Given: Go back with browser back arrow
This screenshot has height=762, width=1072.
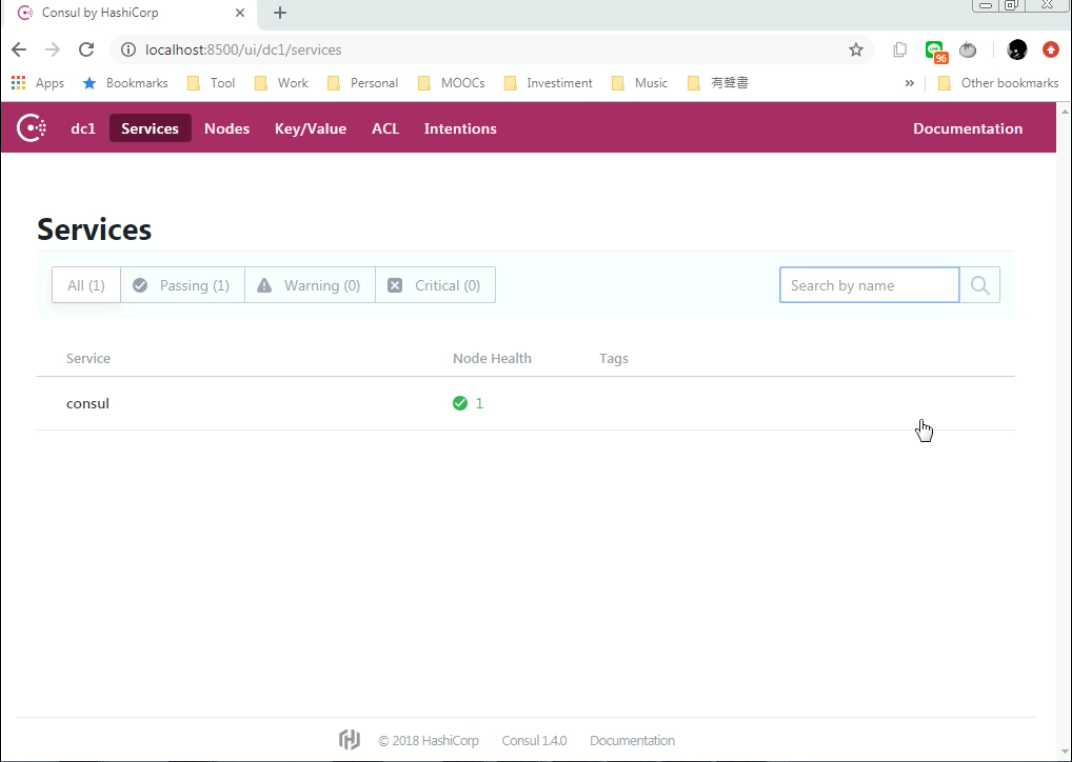Looking at the screenshot, I should tap(19, 49).
